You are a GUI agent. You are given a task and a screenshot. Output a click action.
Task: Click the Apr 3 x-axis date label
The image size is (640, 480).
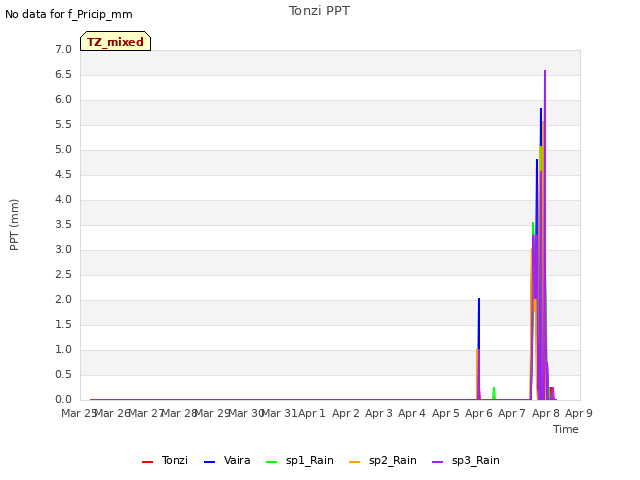tap(379, 413)
